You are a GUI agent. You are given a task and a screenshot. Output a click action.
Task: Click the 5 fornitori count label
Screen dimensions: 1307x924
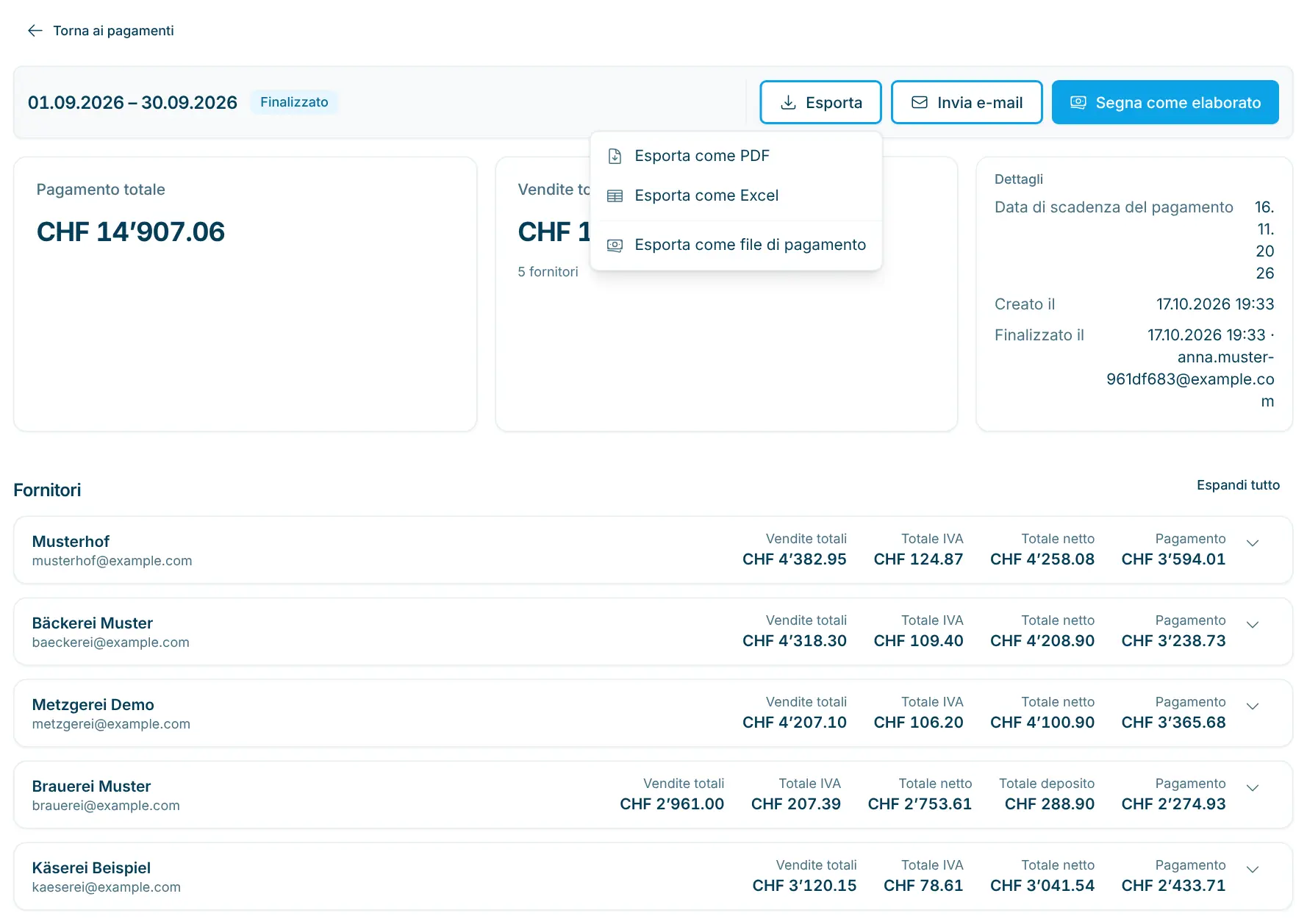[548, 272]
